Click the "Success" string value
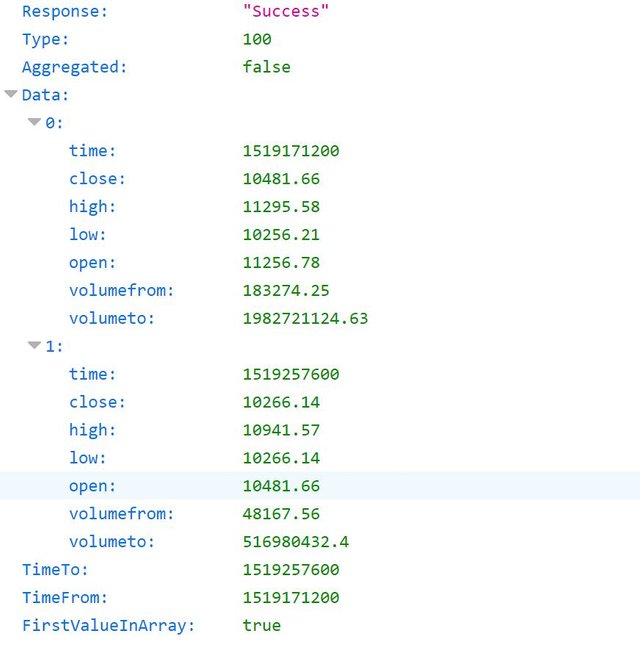 point(286,12)
